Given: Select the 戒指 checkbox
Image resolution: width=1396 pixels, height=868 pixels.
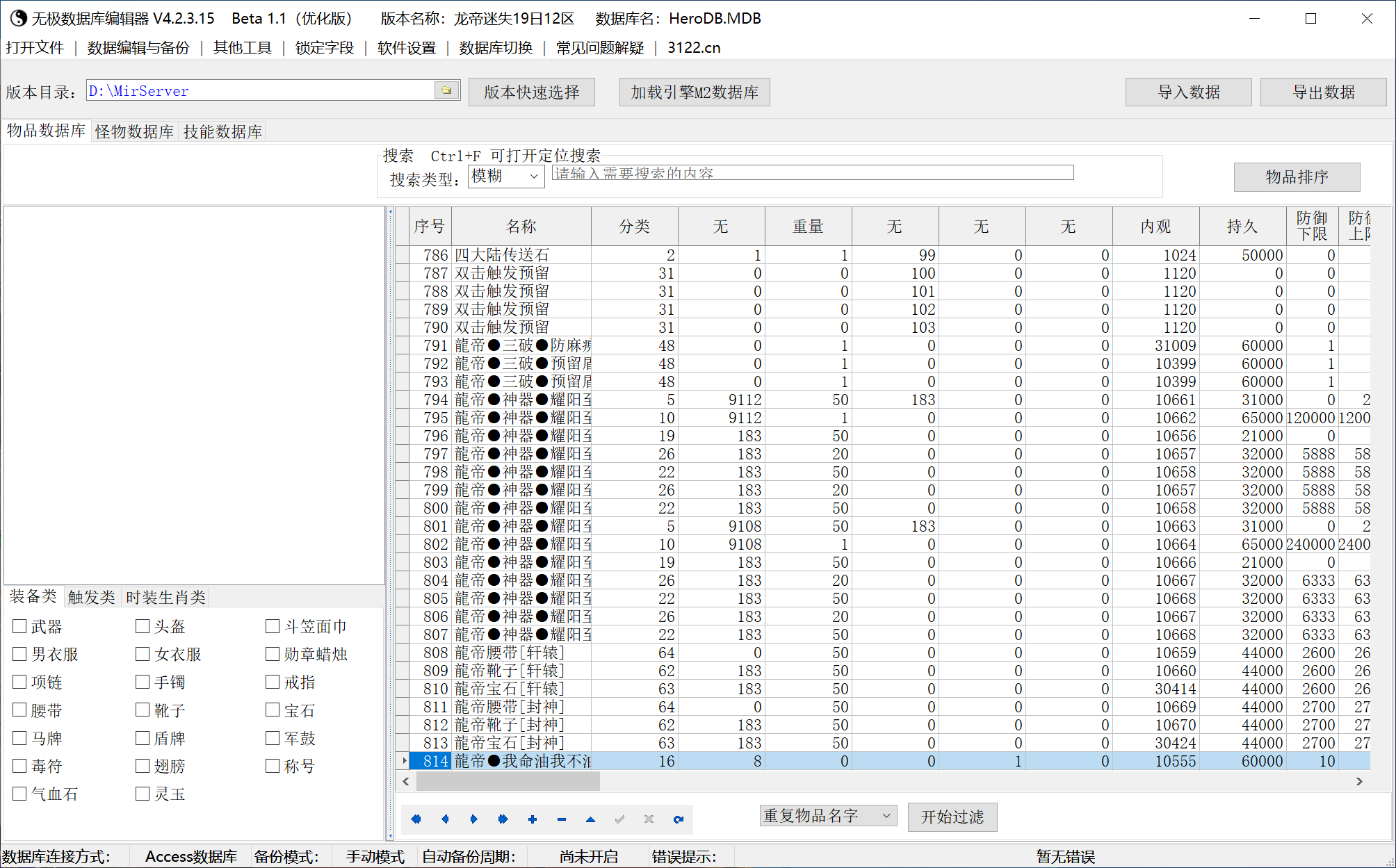Looking at the screenshot, I should point(273,682).
